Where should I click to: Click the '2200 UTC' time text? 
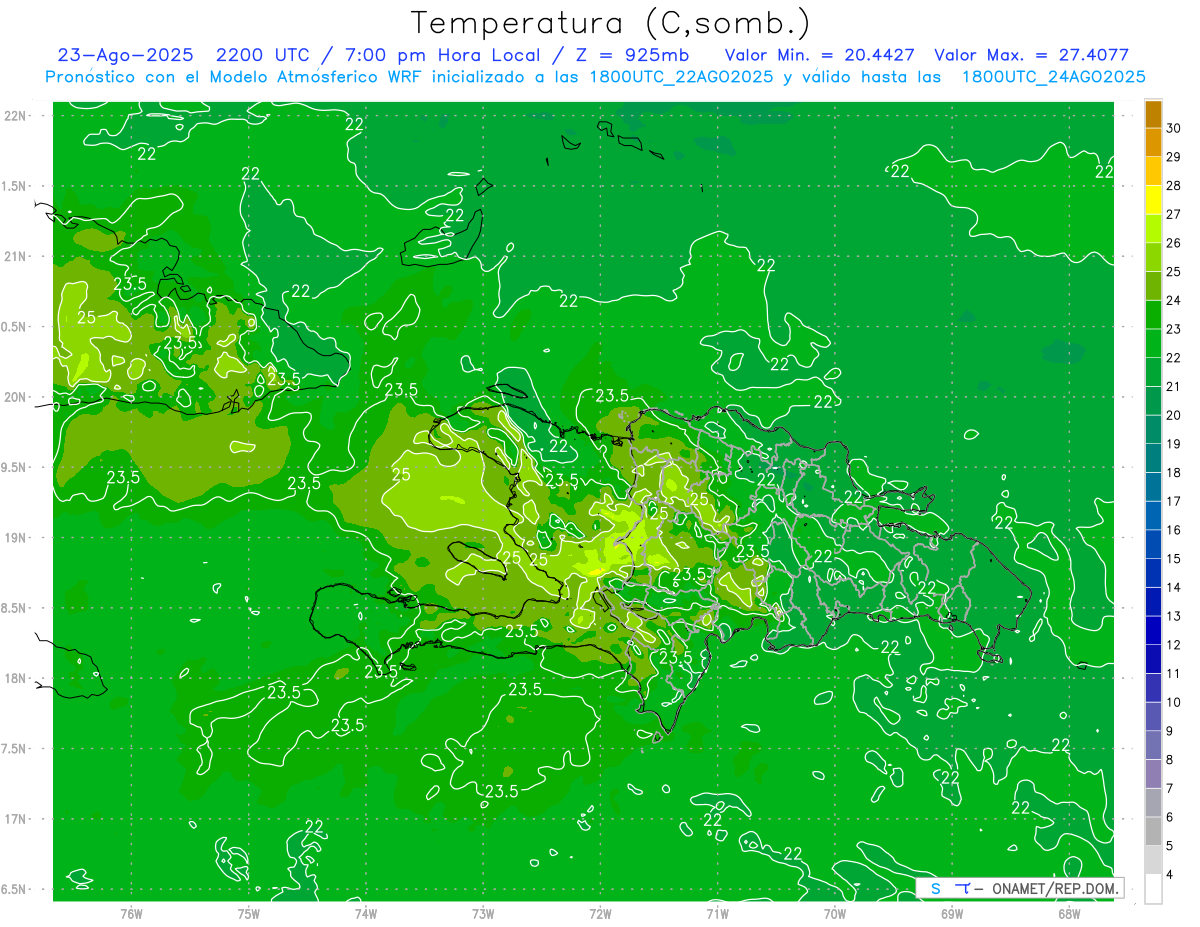click(x=264, y=55)
